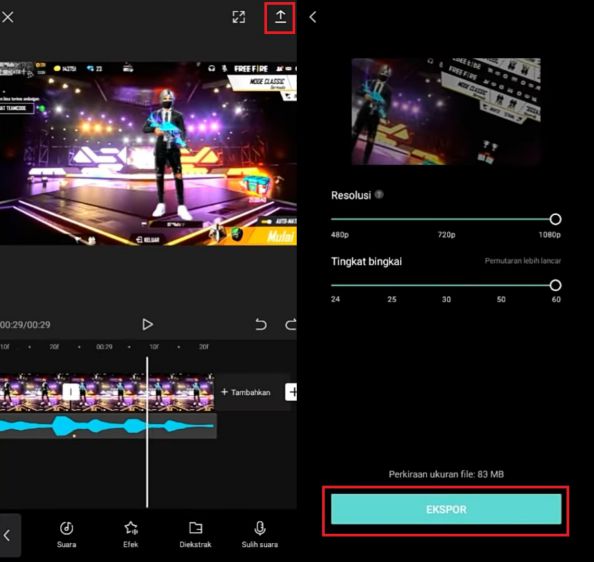Viewport: 594px width, 562px height.
Task: Close the editor with the X icon
Action: (x=7, y=17)
